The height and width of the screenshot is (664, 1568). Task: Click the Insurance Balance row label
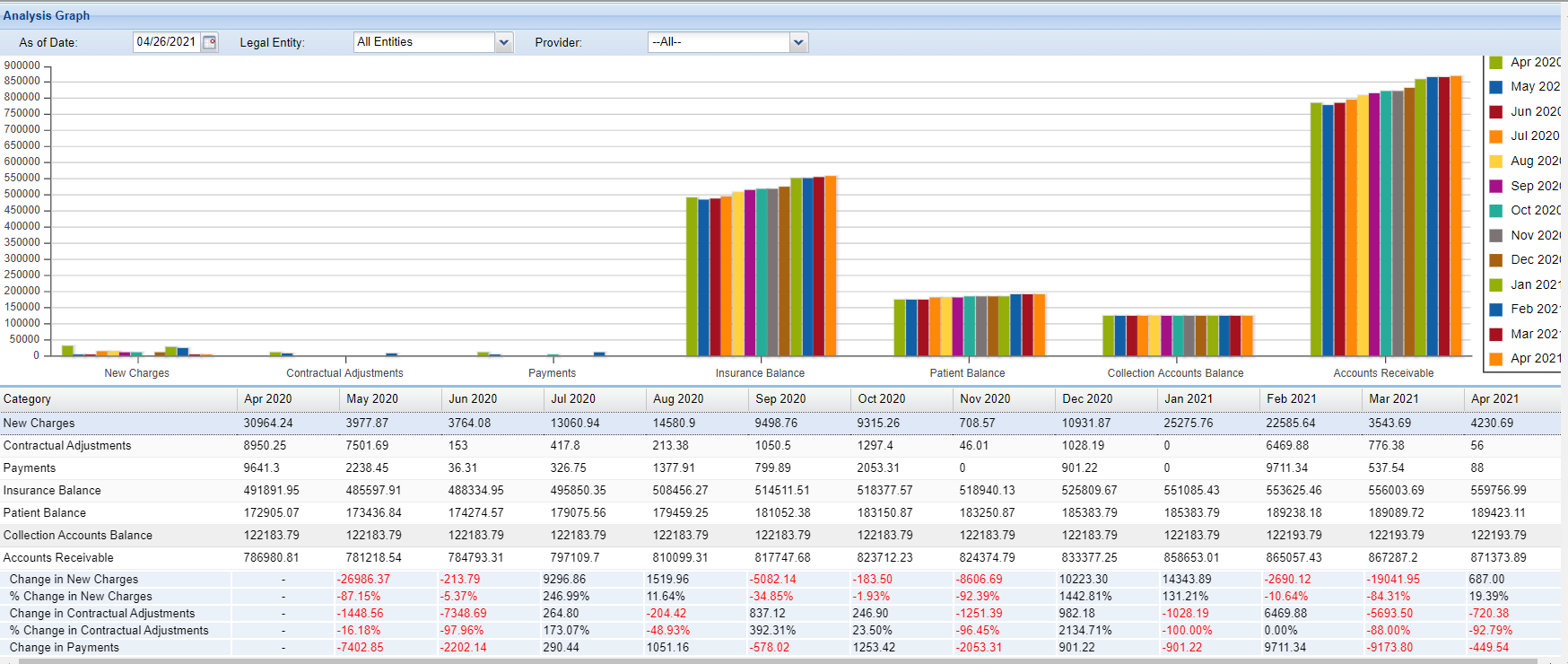pyautogui.click(x=52, y=491)
